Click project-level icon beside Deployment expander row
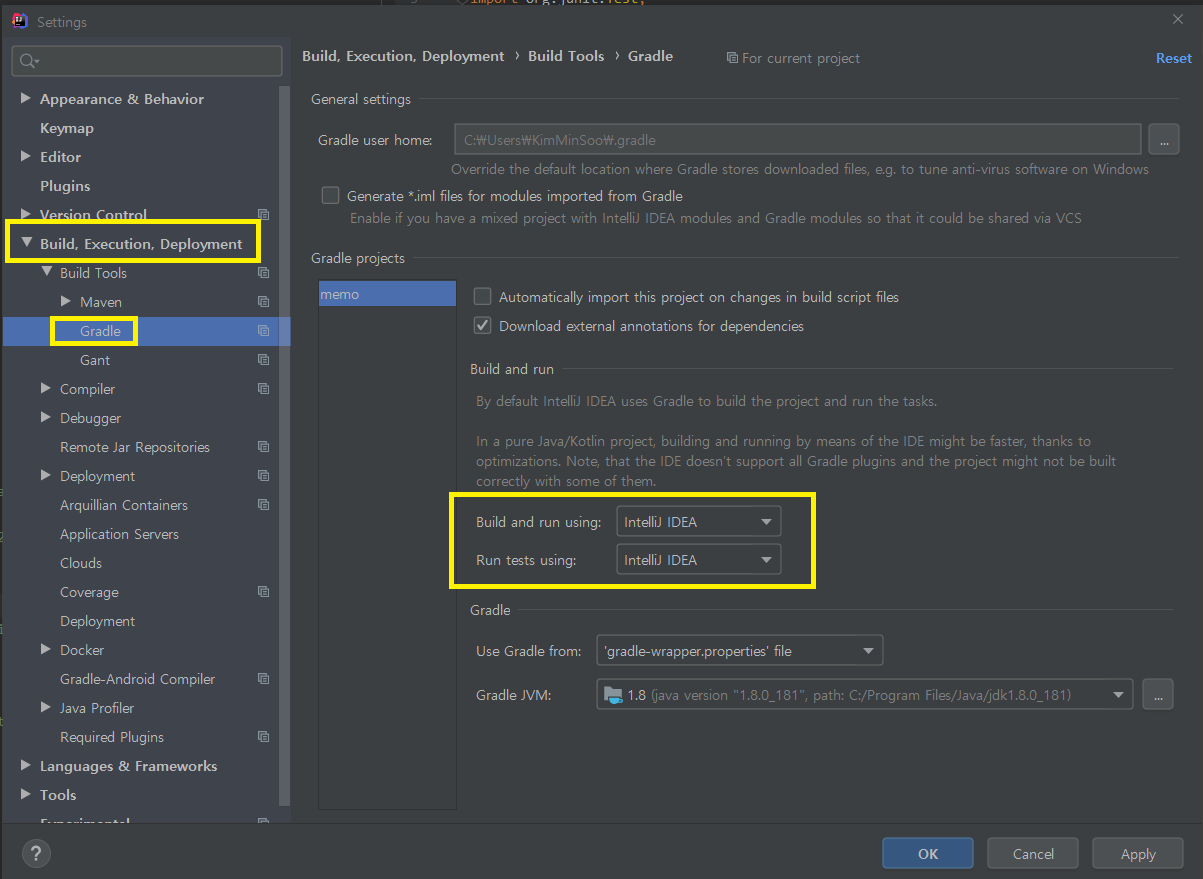The width and height of the screenshot is (1203, 879). click(x=263, y=476)
